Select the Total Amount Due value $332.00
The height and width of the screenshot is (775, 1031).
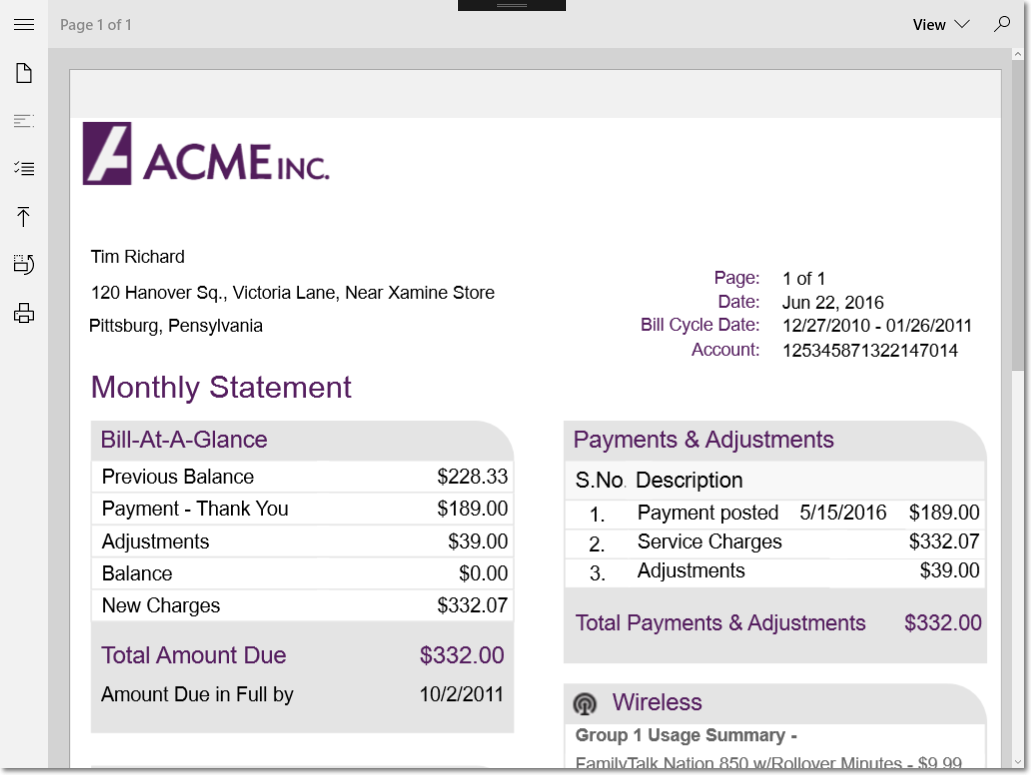tap(461, 656)
